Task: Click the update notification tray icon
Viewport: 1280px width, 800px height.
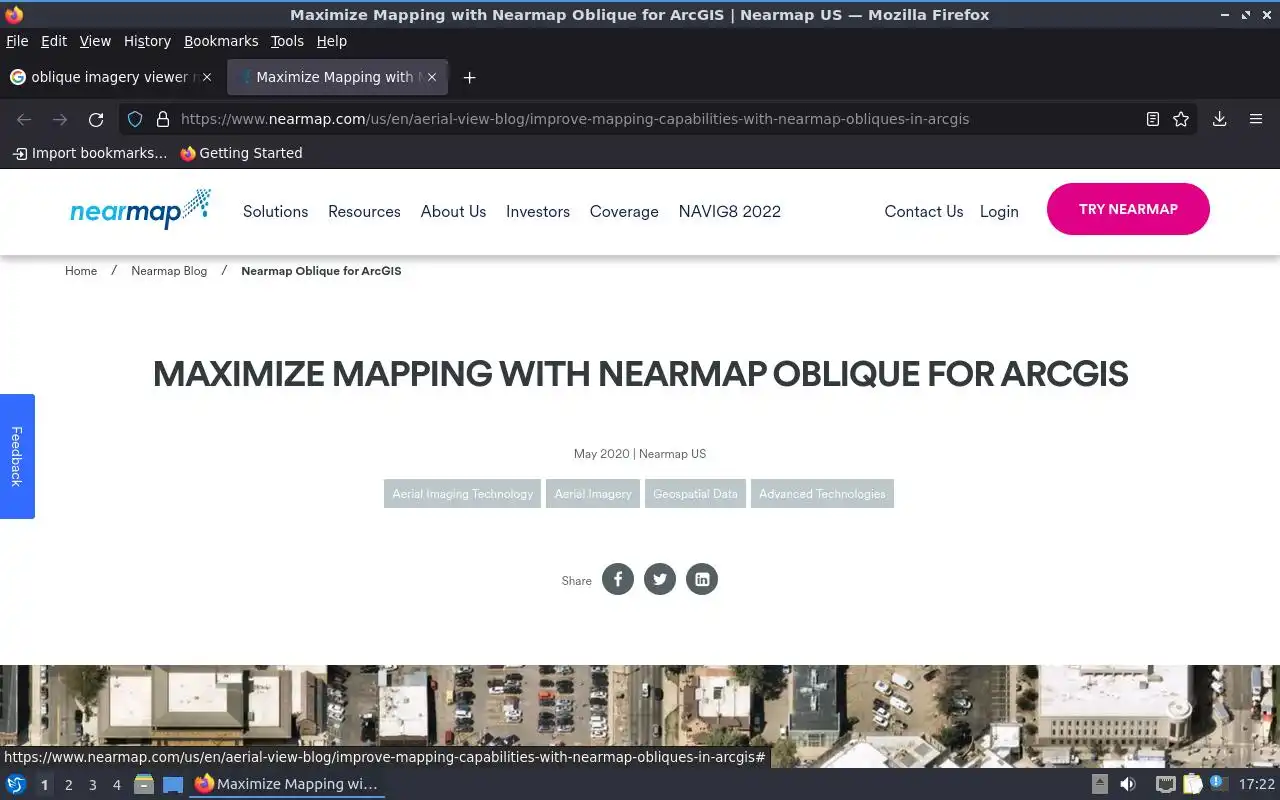Action: coord(1217,783)
